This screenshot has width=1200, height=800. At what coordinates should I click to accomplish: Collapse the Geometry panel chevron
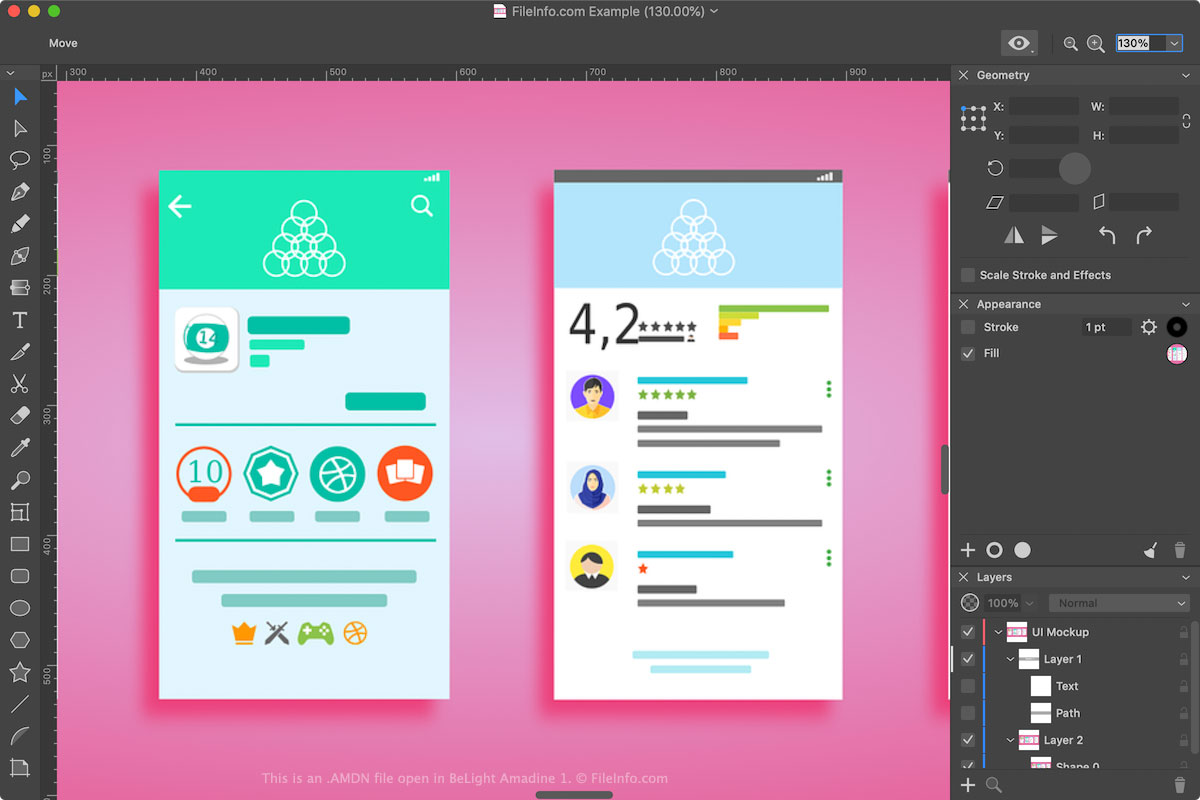pyautogui.click(x=1186, y=76)
